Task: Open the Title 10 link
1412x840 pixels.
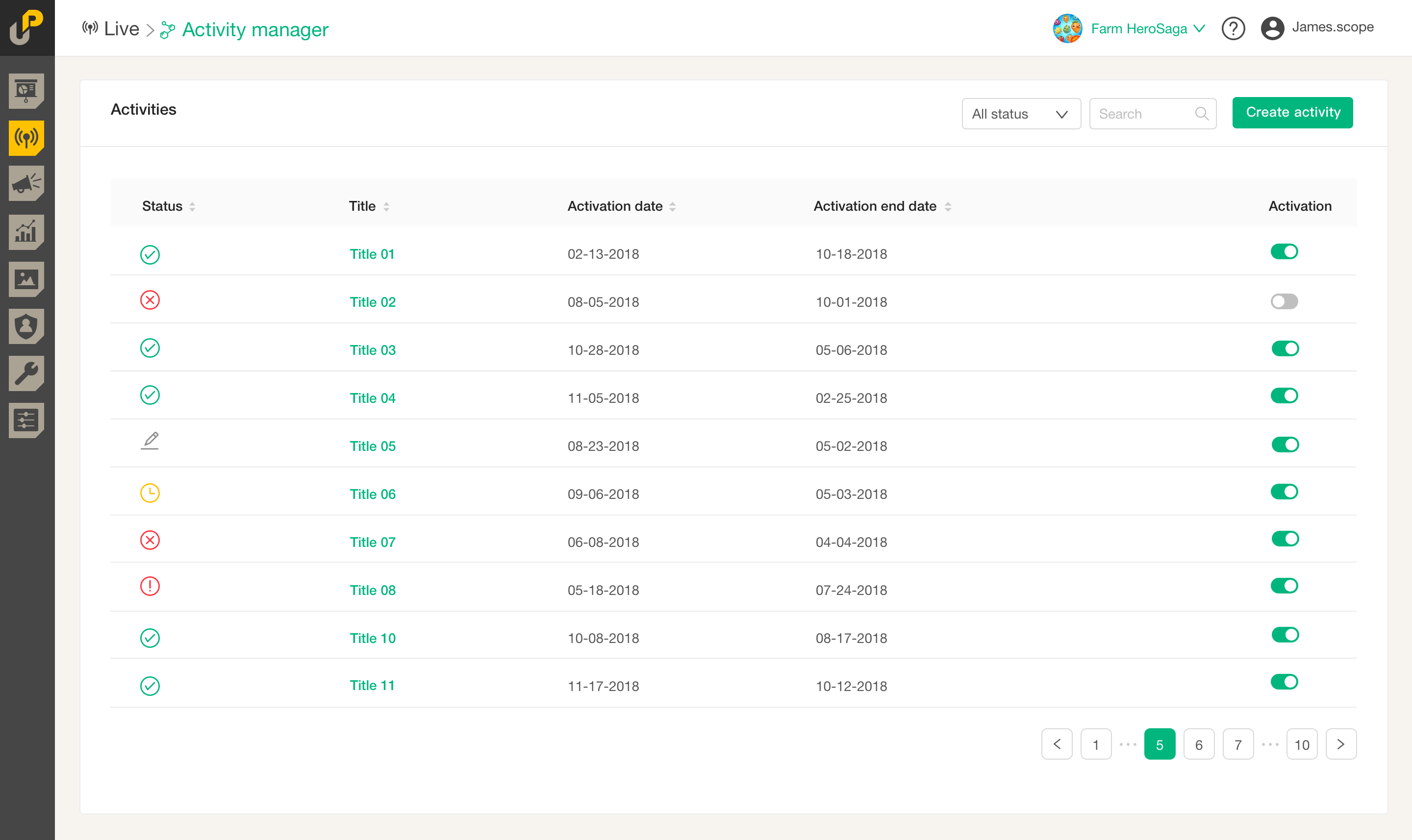Action: click(373, 638)
